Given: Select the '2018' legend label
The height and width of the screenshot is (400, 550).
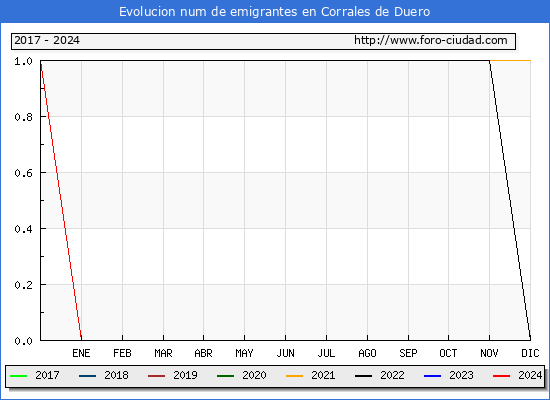Looking at the screenshot, I should (116, 375).
